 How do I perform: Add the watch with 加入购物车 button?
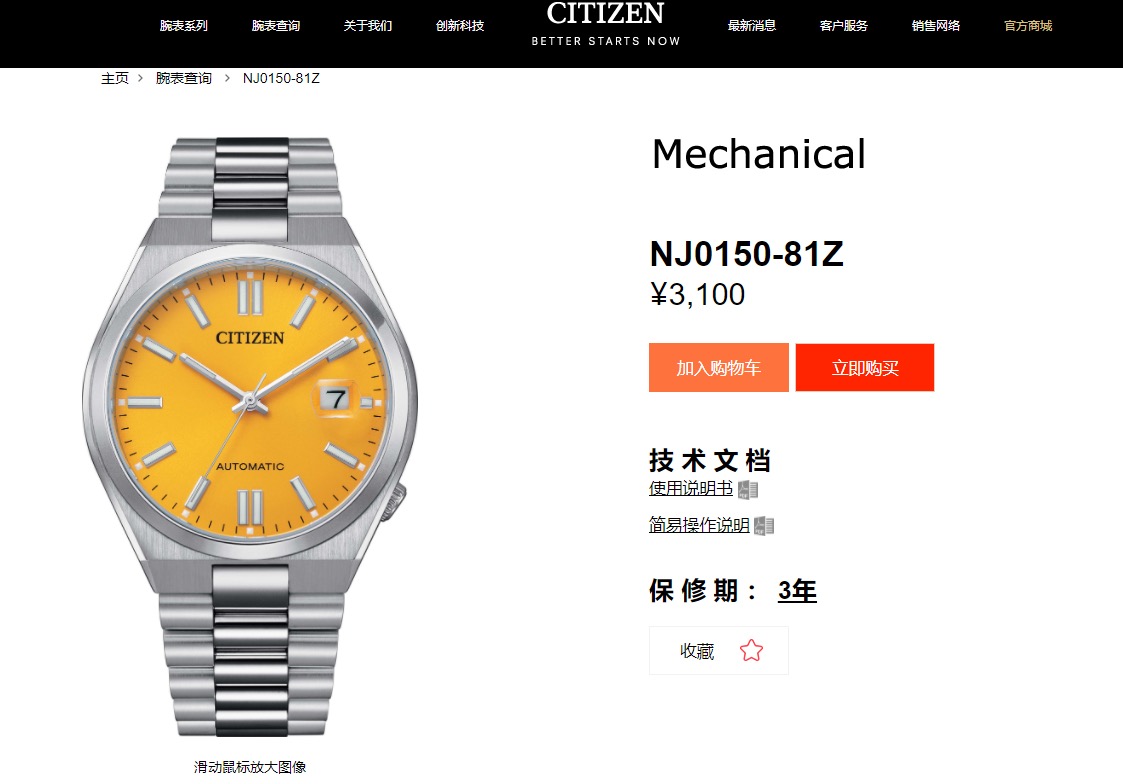click(x=718, y=367)
